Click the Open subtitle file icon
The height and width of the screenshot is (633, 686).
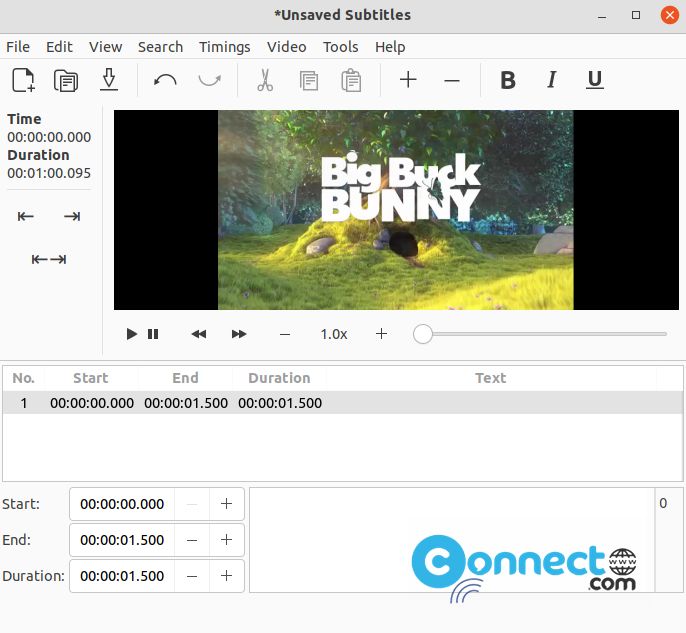coord(66,80)
